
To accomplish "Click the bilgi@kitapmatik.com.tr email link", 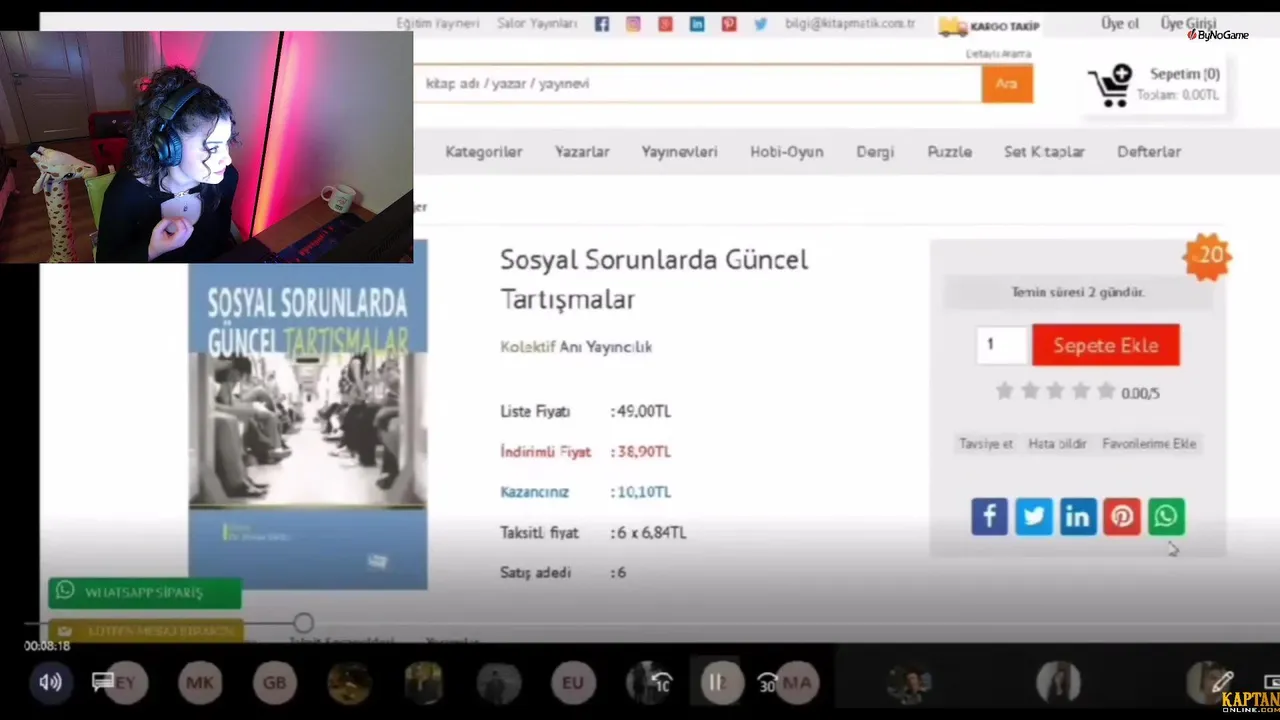I will tap(850, 24).
